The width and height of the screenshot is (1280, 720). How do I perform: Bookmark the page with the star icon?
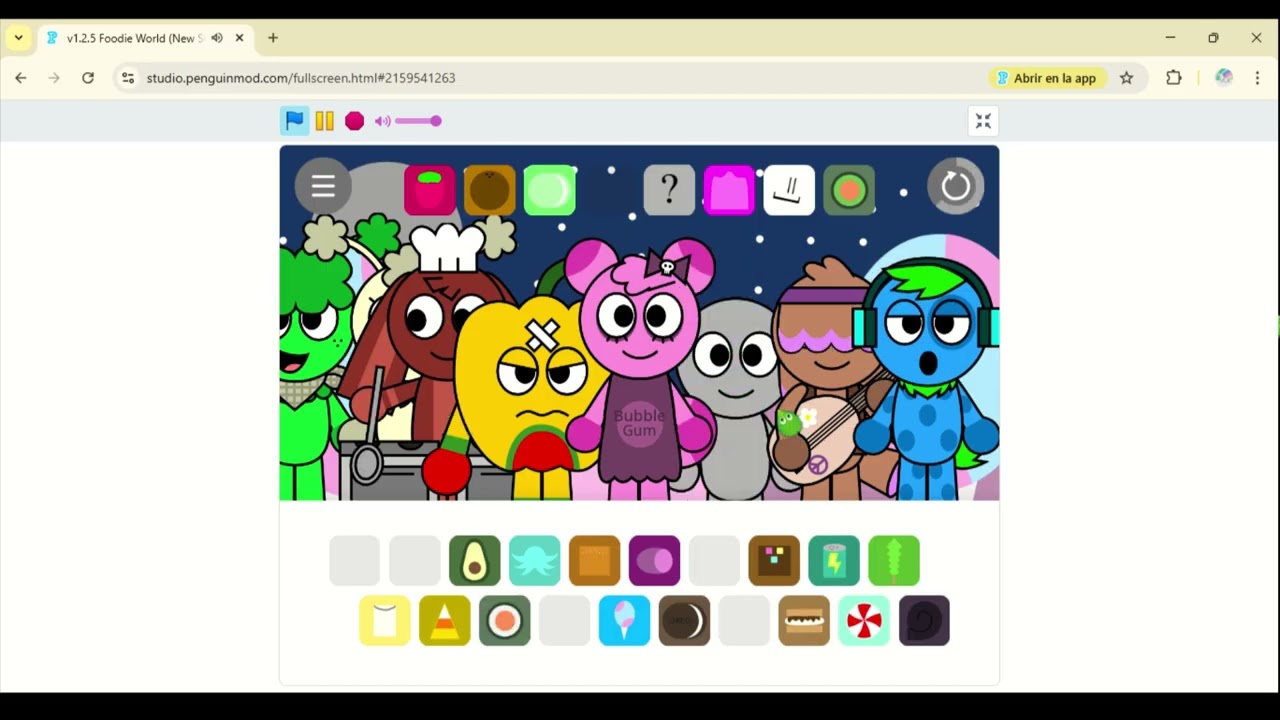[1126, 78]
